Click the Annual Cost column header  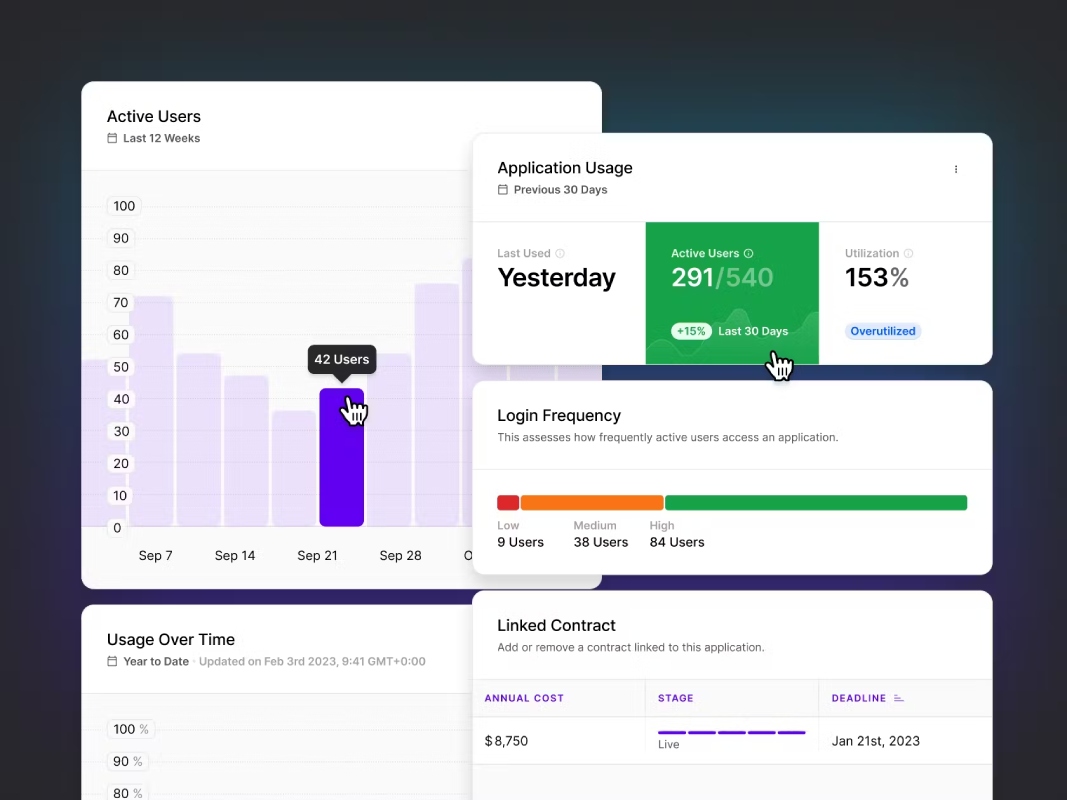click(x=524, y=698)
